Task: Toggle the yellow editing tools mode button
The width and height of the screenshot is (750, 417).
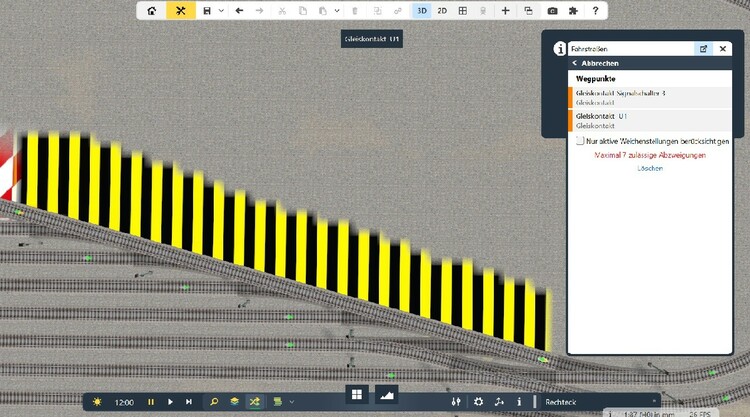Action: click(x=181, y=11)
